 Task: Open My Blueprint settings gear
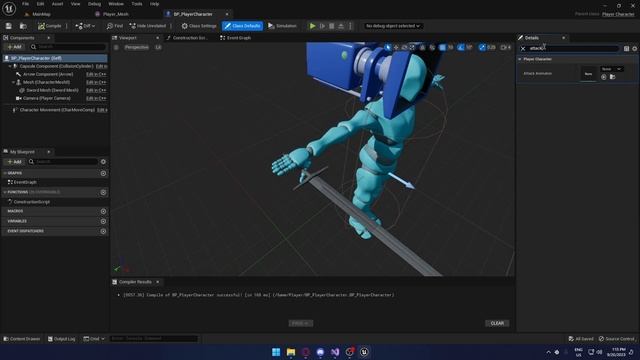click(x=103, y=162)
